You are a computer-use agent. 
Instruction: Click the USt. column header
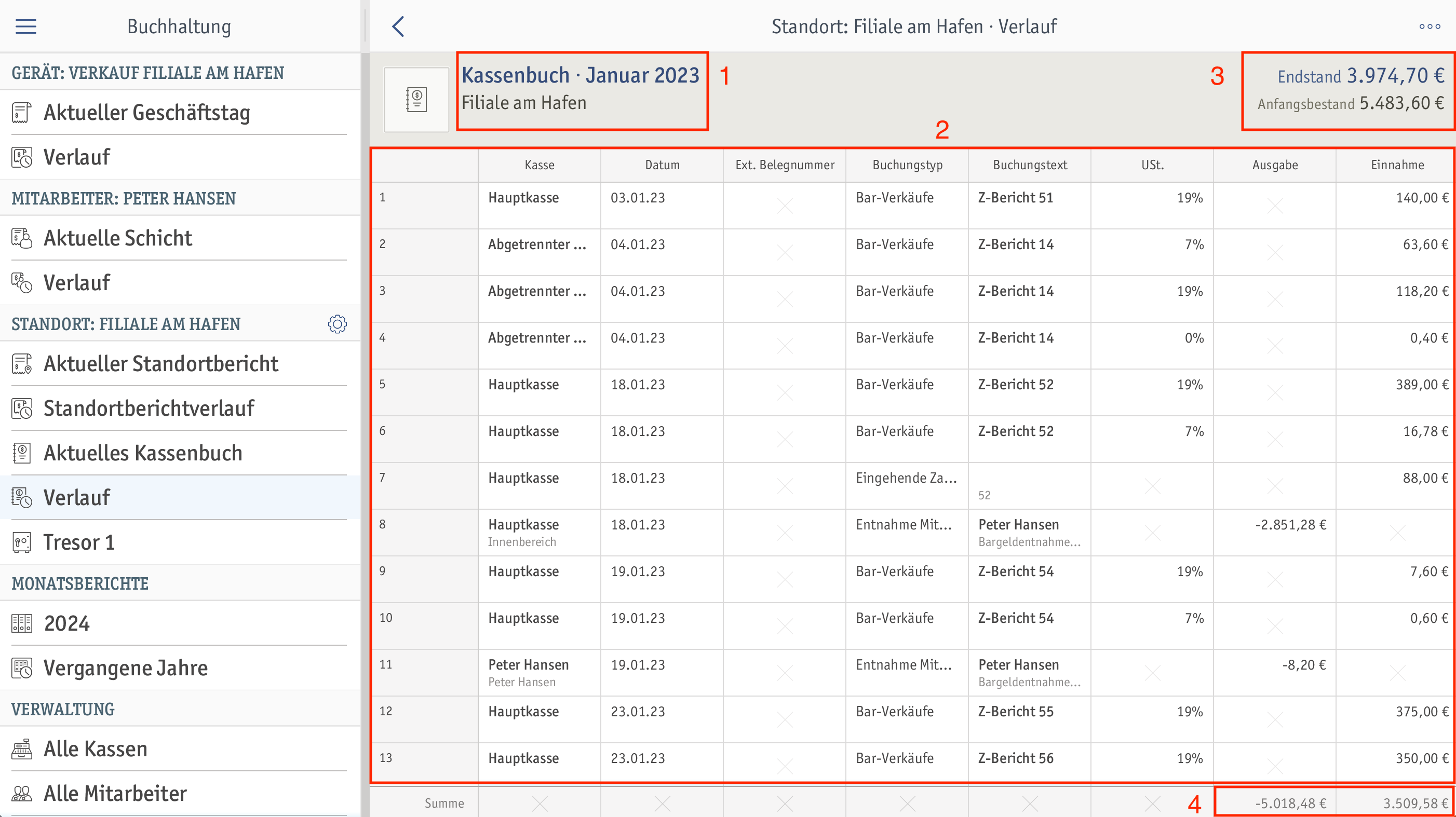click(x=1152, y=165)
